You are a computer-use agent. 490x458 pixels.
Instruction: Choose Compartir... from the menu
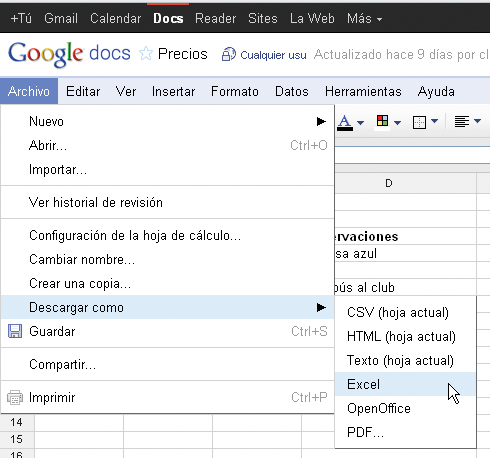pos(167,364)
